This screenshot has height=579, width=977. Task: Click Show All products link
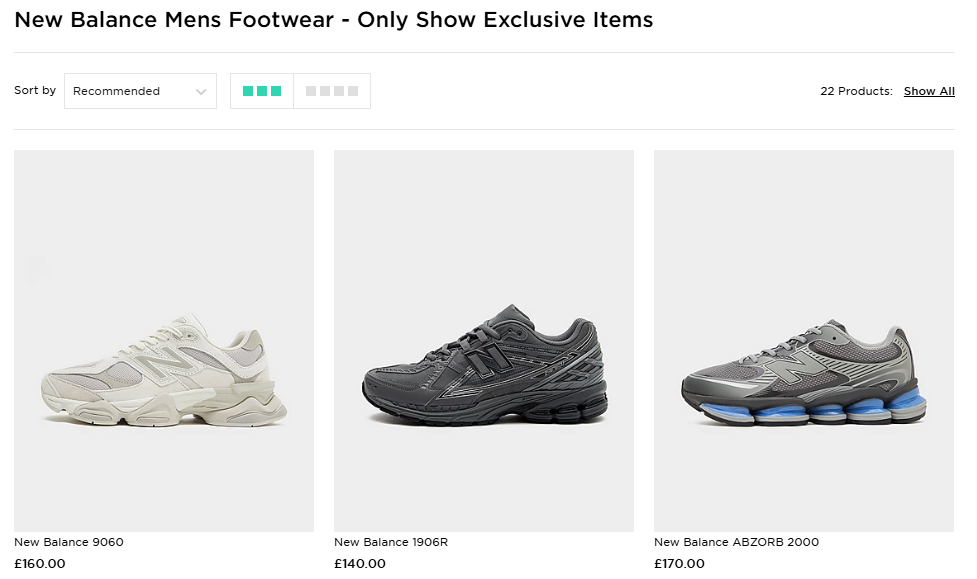click(929, 91)
